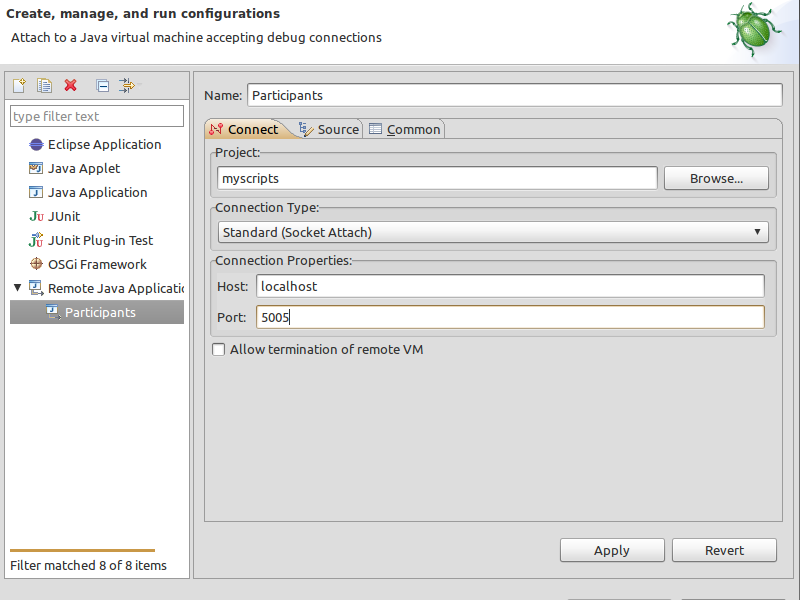Click the Remote Java Application icon
This screenshot has height=600, width=800.
tap(36, 288)
